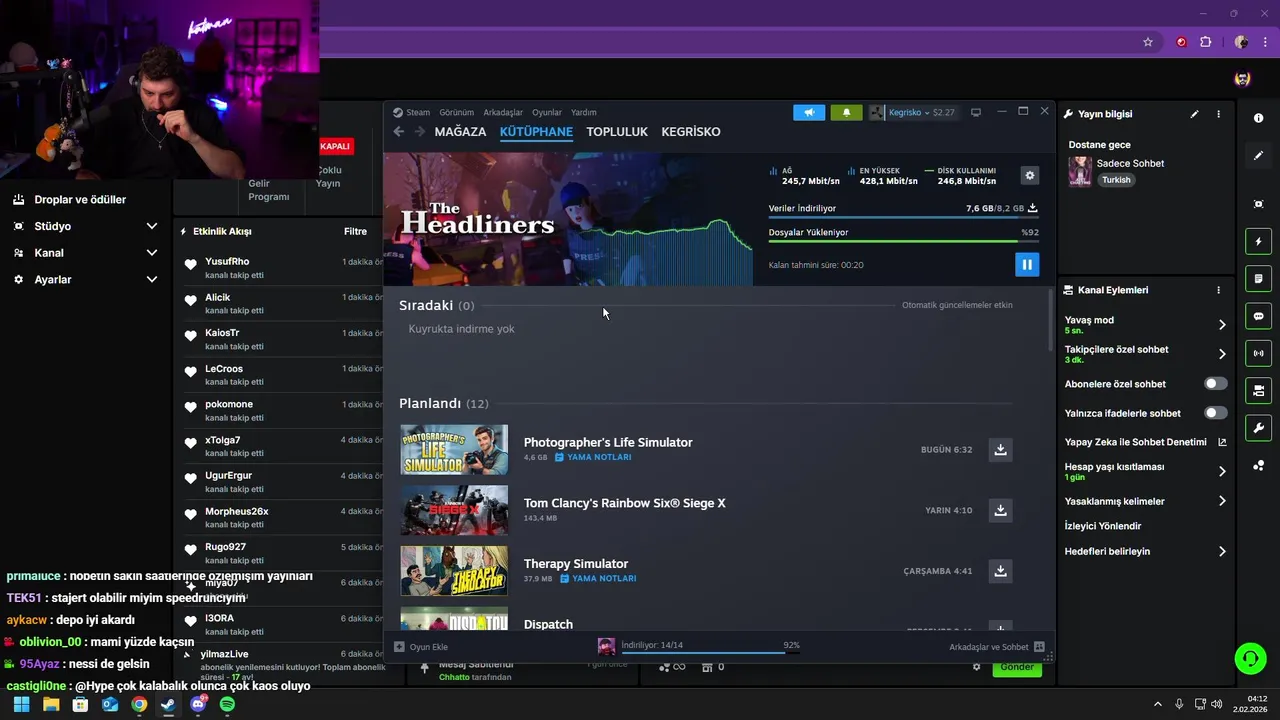The width and height of the screenshot is (1280, 720).
Task: Switch to the MAĞAZA tab
Action: click(x=460, y=132)
